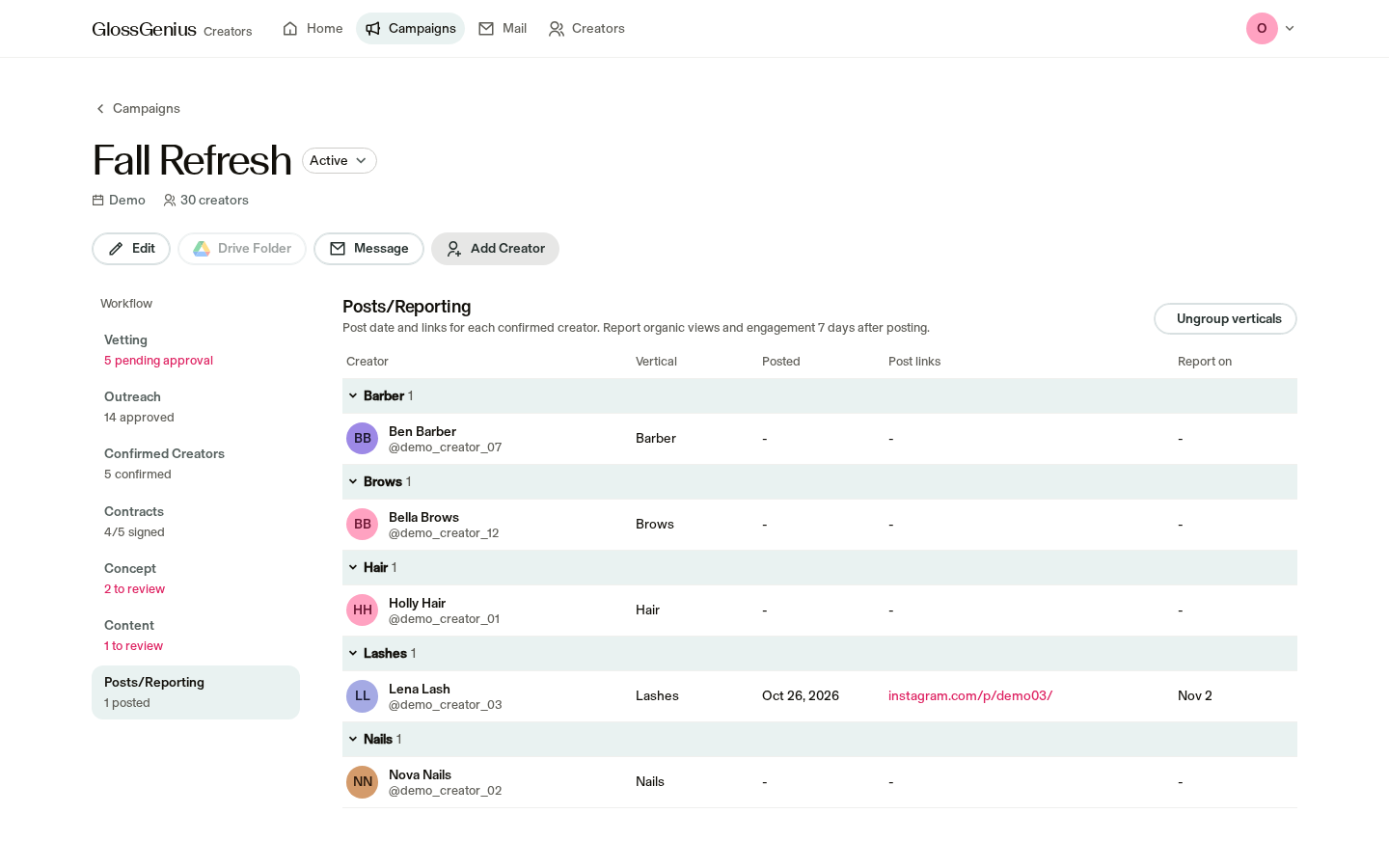1389x868 pixels.
Task: Collapse the Nails vertical group
Action: (353, 740)
